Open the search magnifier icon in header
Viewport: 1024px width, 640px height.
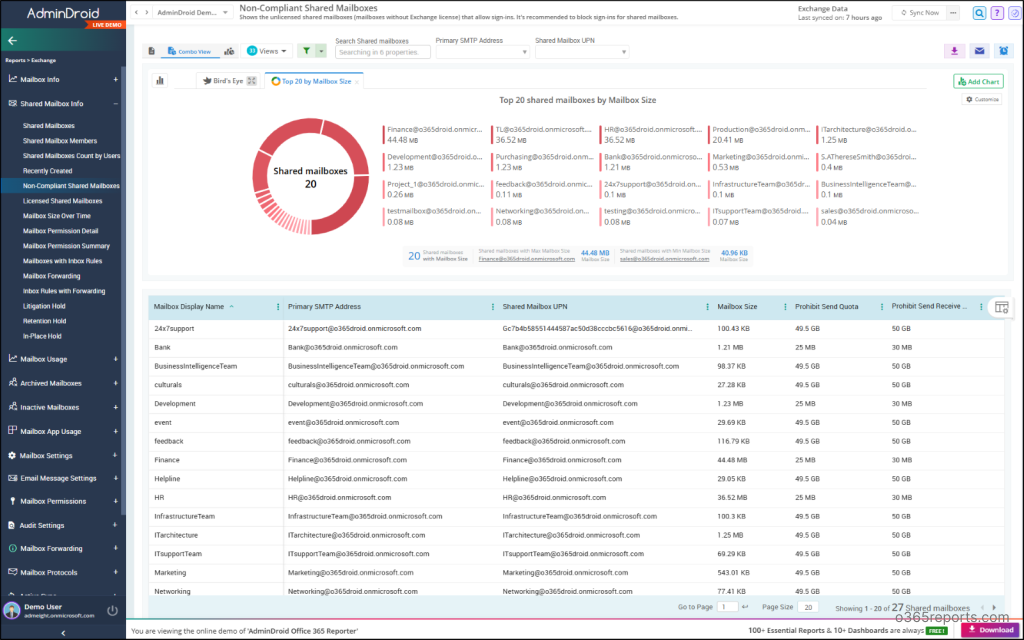[979, 13]
